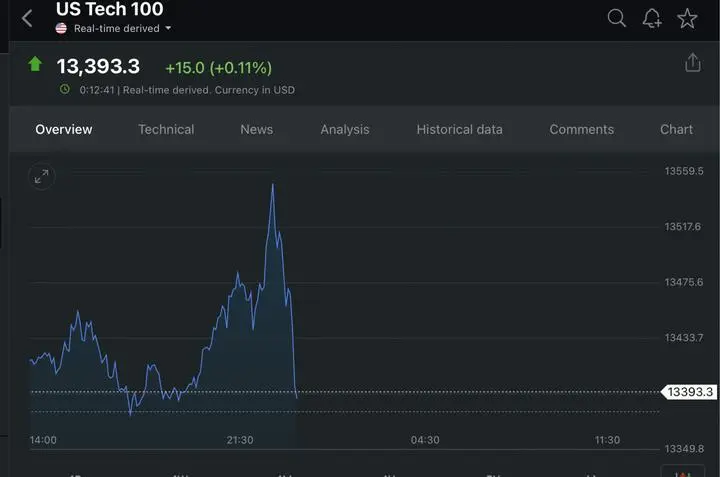Image resolution: width=720 pixels, height=477 pixels.
Task: Open the News tab
Action: coord(257,129)
